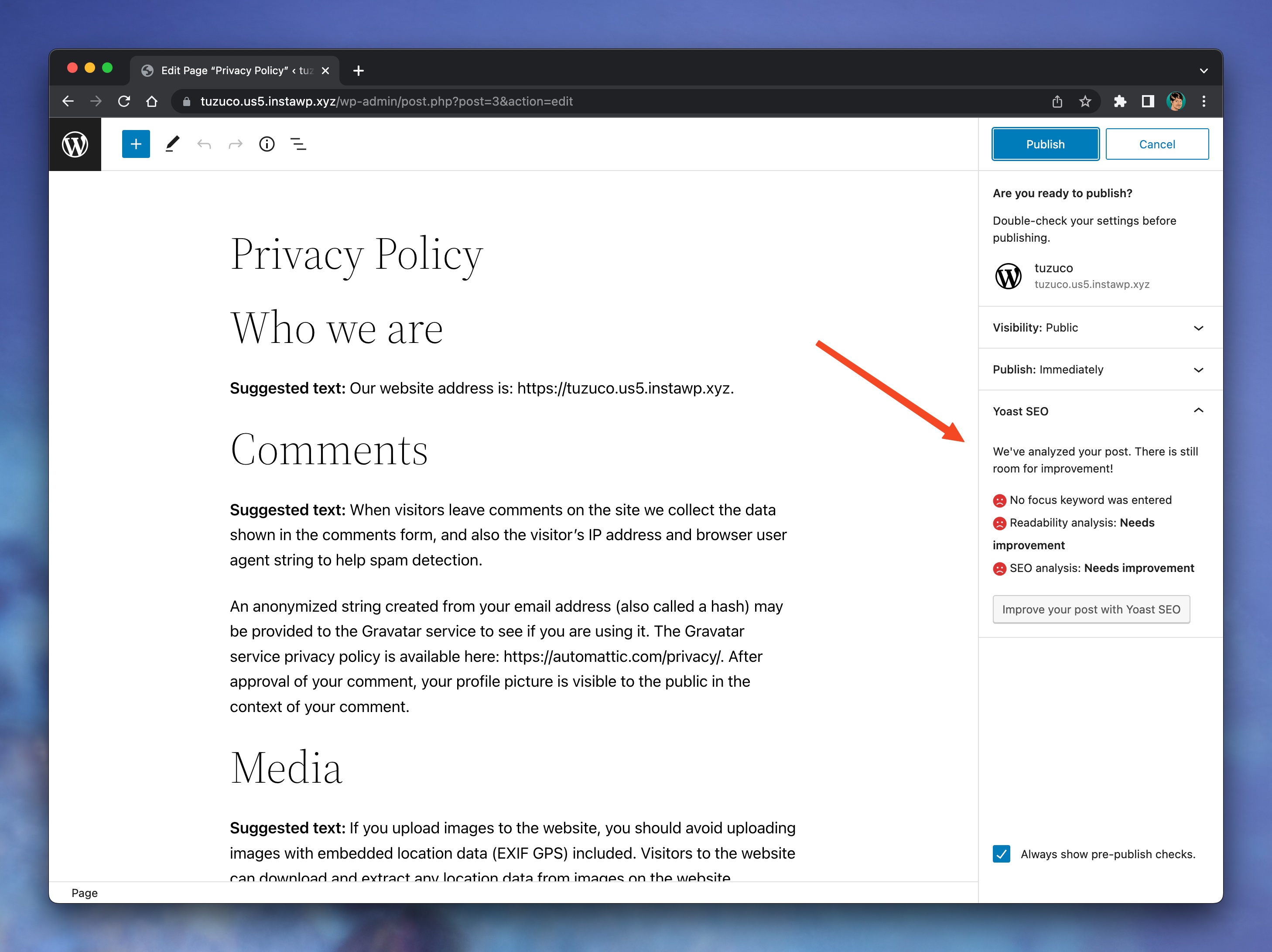The width and height of the screenshot is (1272, 952).
Task: Open the block inserter plus button
Action: [x=136, y=144]
